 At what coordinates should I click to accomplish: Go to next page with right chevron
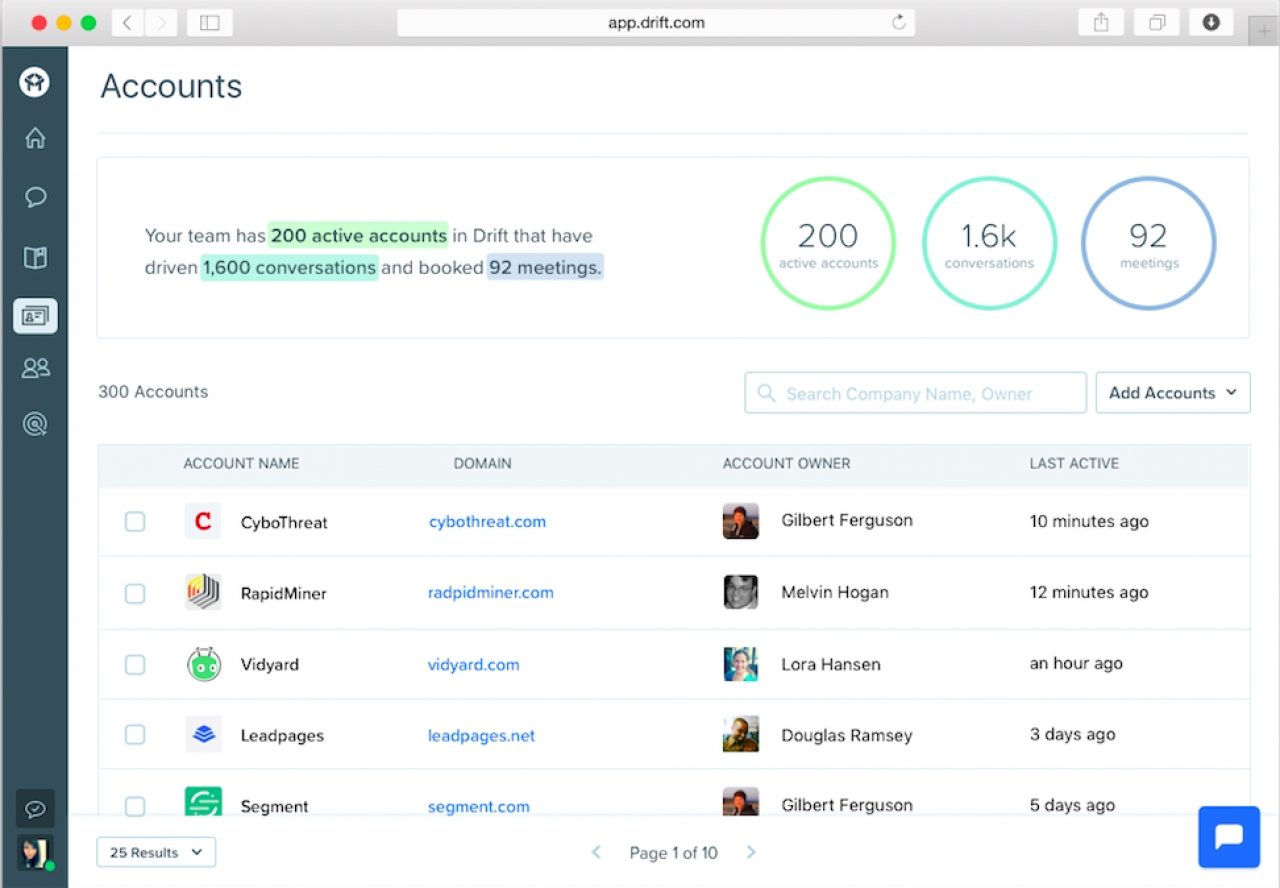pos(751,852)
